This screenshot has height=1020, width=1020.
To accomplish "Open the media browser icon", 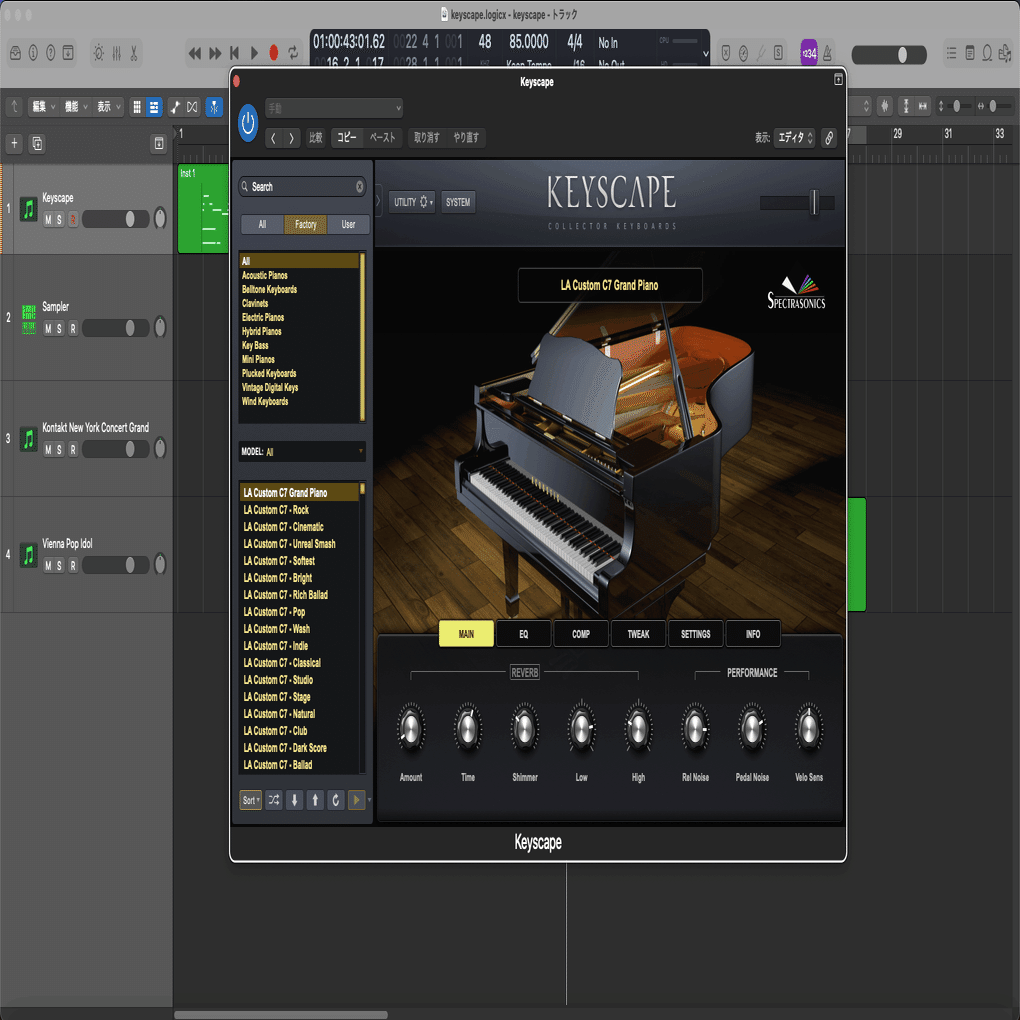I will (x=1005, y=53).
